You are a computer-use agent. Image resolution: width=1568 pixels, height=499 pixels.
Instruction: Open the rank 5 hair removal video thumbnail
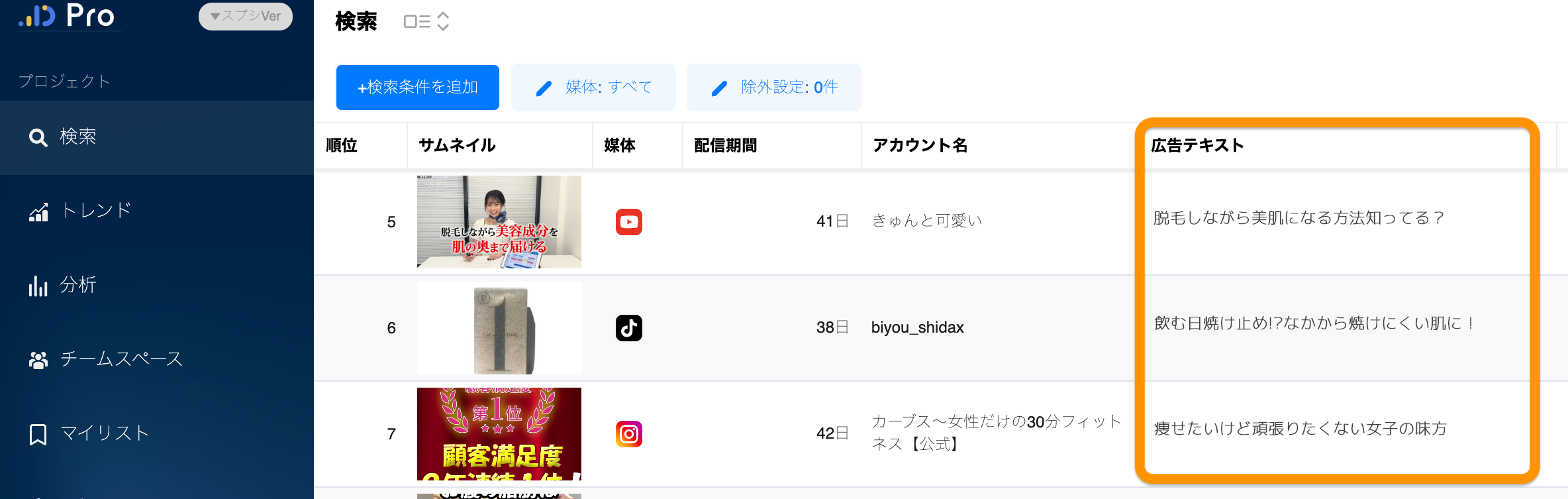pos(499,222)
